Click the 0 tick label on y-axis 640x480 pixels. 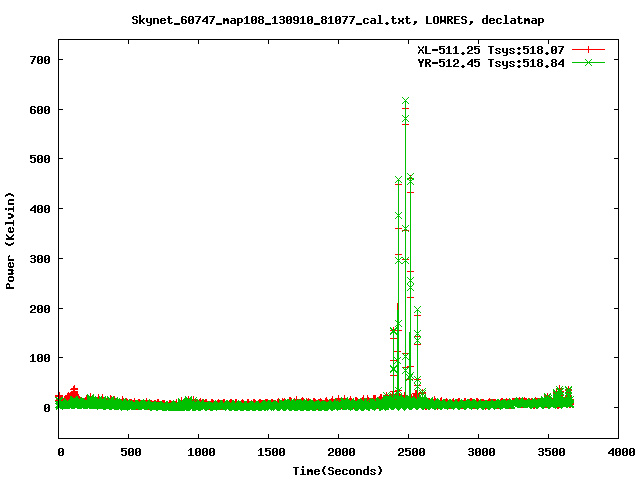[47, 408]
